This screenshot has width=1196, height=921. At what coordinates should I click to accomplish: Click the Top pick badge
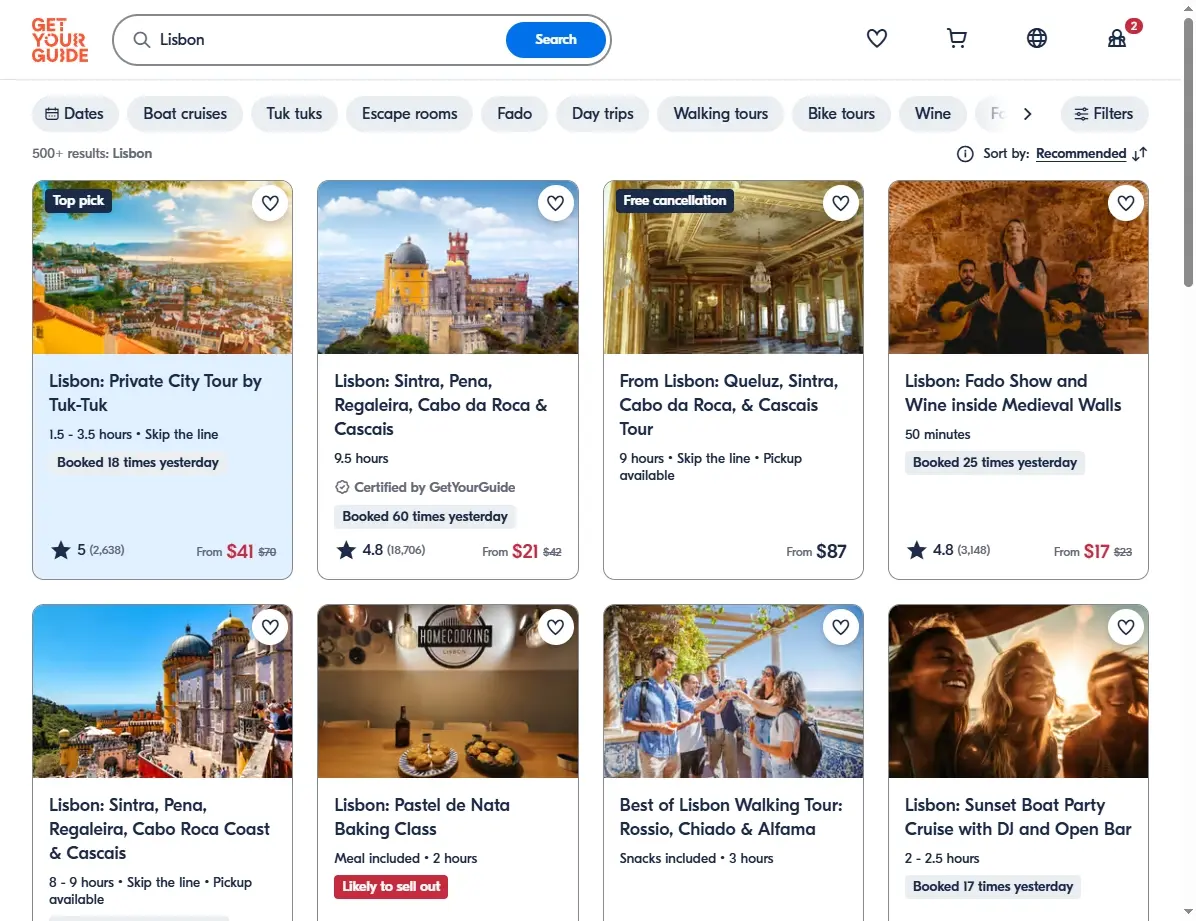pos(79,201)
